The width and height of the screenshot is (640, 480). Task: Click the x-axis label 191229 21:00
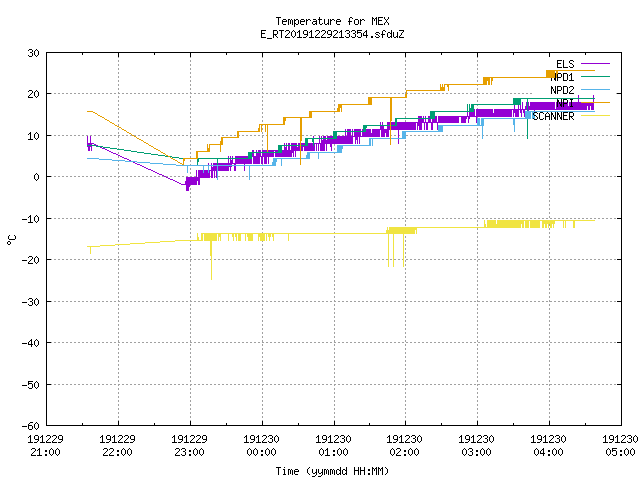[45, 446]
